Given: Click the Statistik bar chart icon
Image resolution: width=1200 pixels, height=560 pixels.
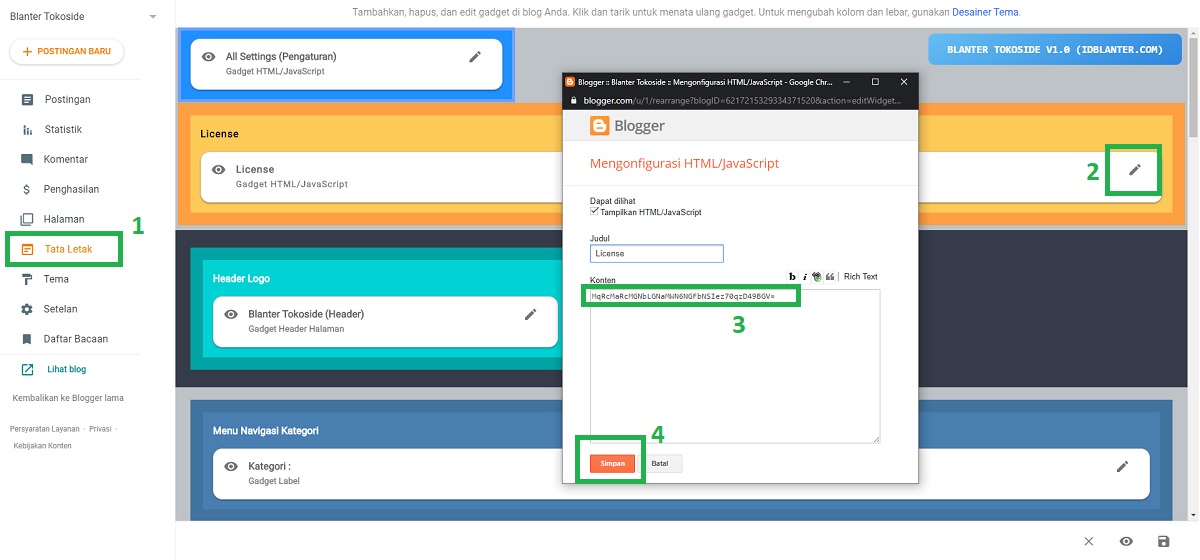Looking at the screenshot, I should [27, 129].
